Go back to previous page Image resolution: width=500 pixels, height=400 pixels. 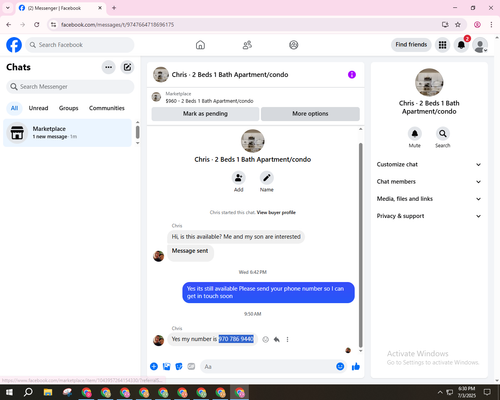coord(9,25)
